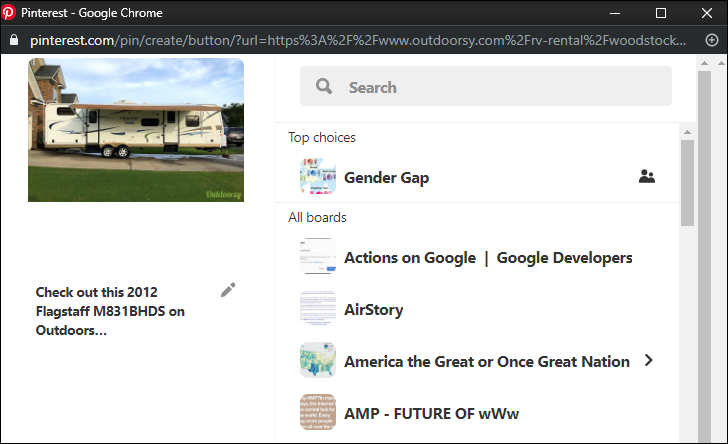Minimize the Pinterest Chrome window
Viewport: 728px width, 444px height.
click(x=615, y=13)
